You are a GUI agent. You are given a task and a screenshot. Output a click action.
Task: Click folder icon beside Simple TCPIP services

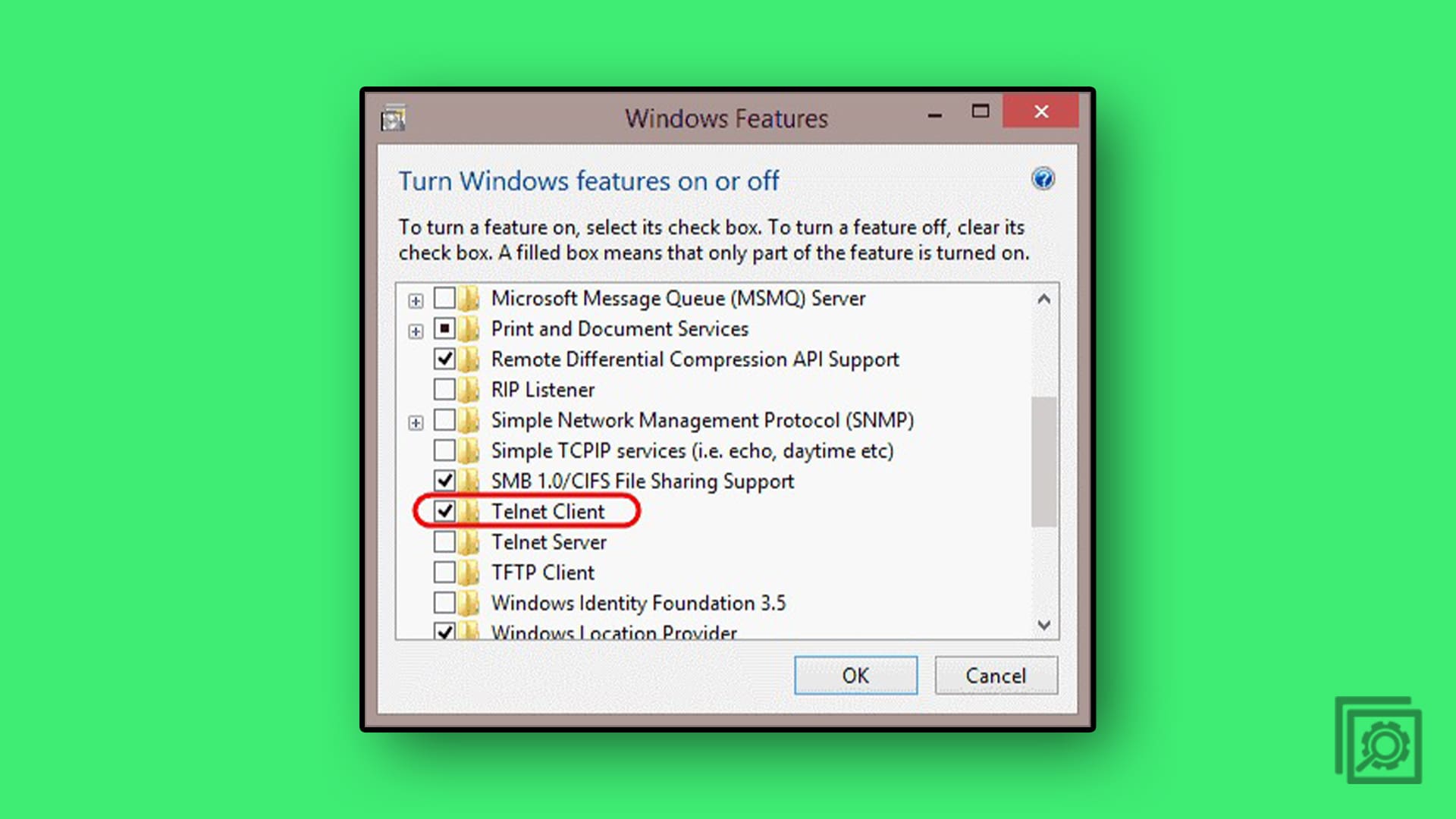469,450
